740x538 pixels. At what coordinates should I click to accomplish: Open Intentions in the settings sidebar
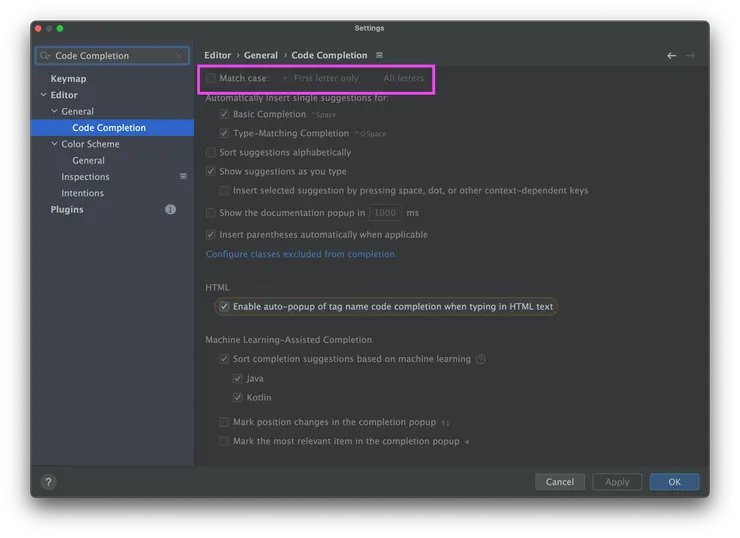(x=82, y=193)
